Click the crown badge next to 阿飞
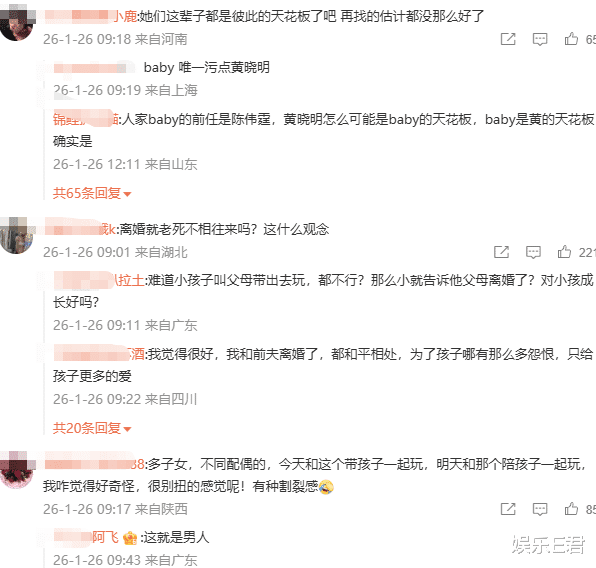This screenshot has width=596, height=568. [130, 538]
